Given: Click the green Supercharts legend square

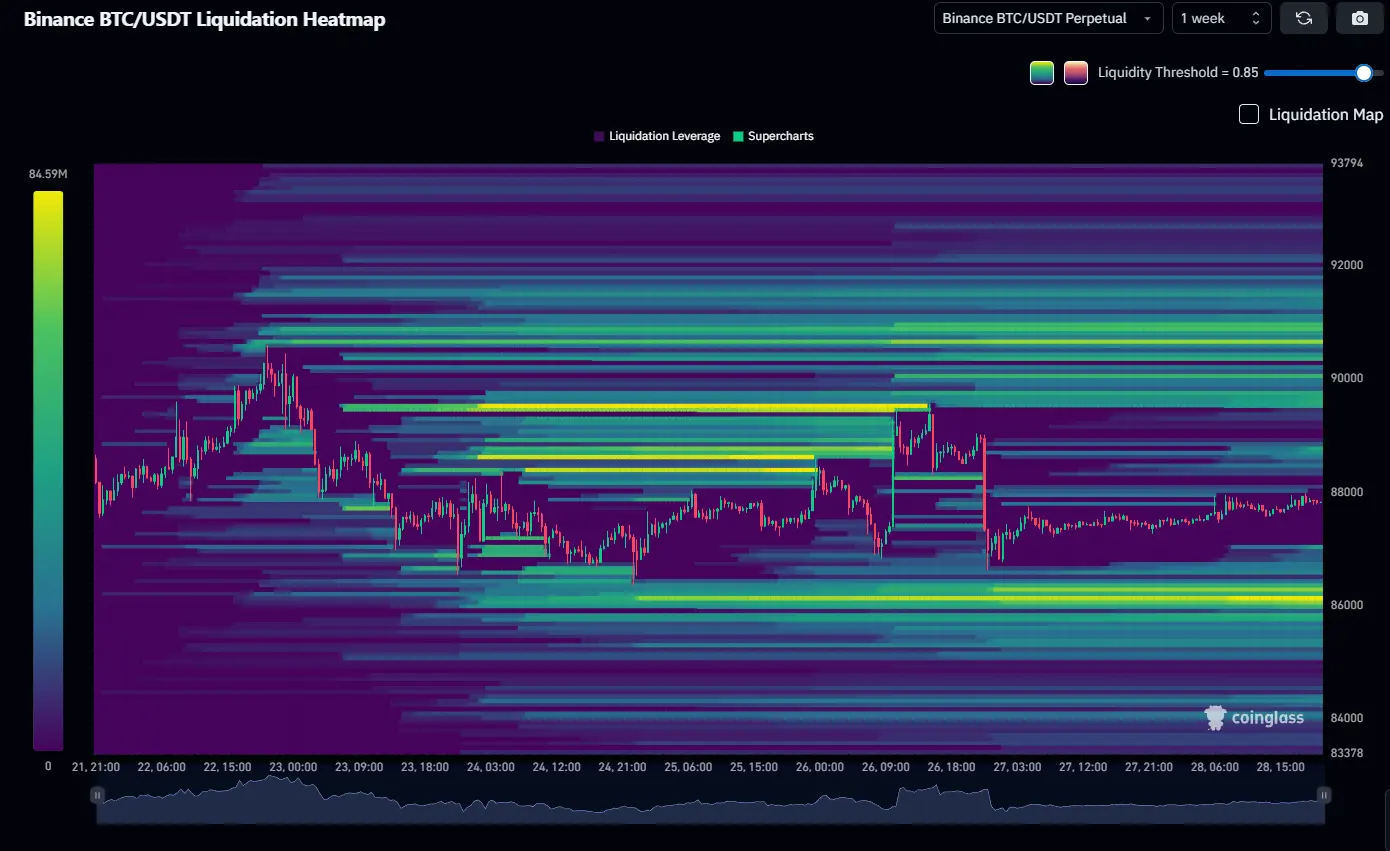Looking at the screenshot, I should [x=738, y=136].
